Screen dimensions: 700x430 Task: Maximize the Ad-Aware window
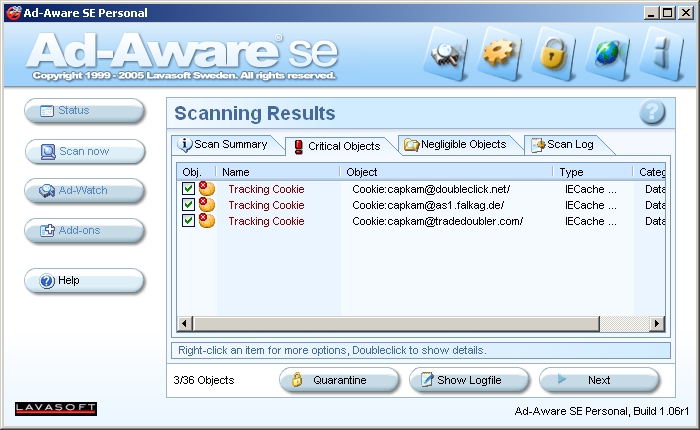pyautogui.click(x=668, y=13)
